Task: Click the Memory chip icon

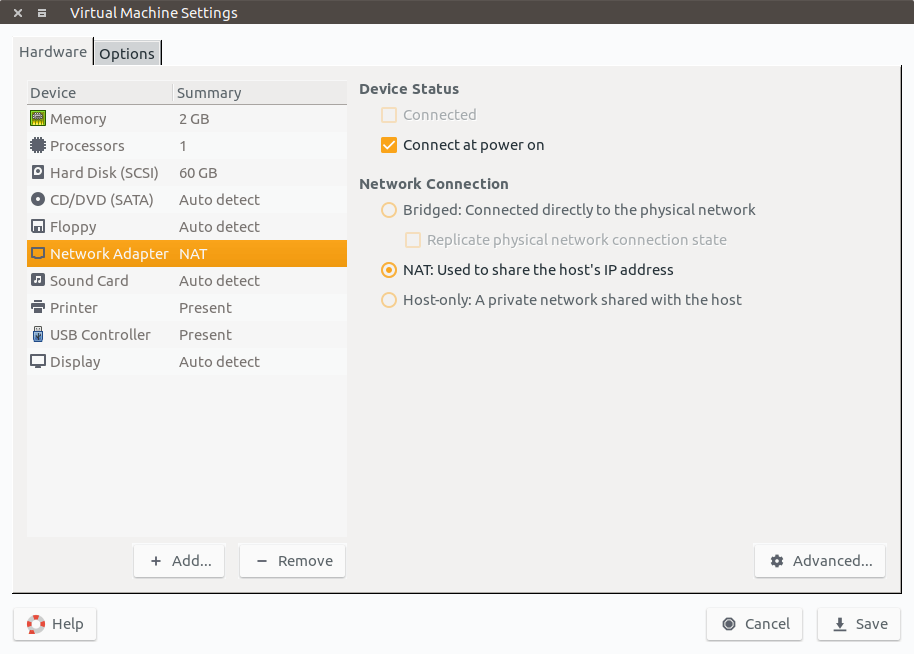Action: pyautogui.click(x=38, y=118)
